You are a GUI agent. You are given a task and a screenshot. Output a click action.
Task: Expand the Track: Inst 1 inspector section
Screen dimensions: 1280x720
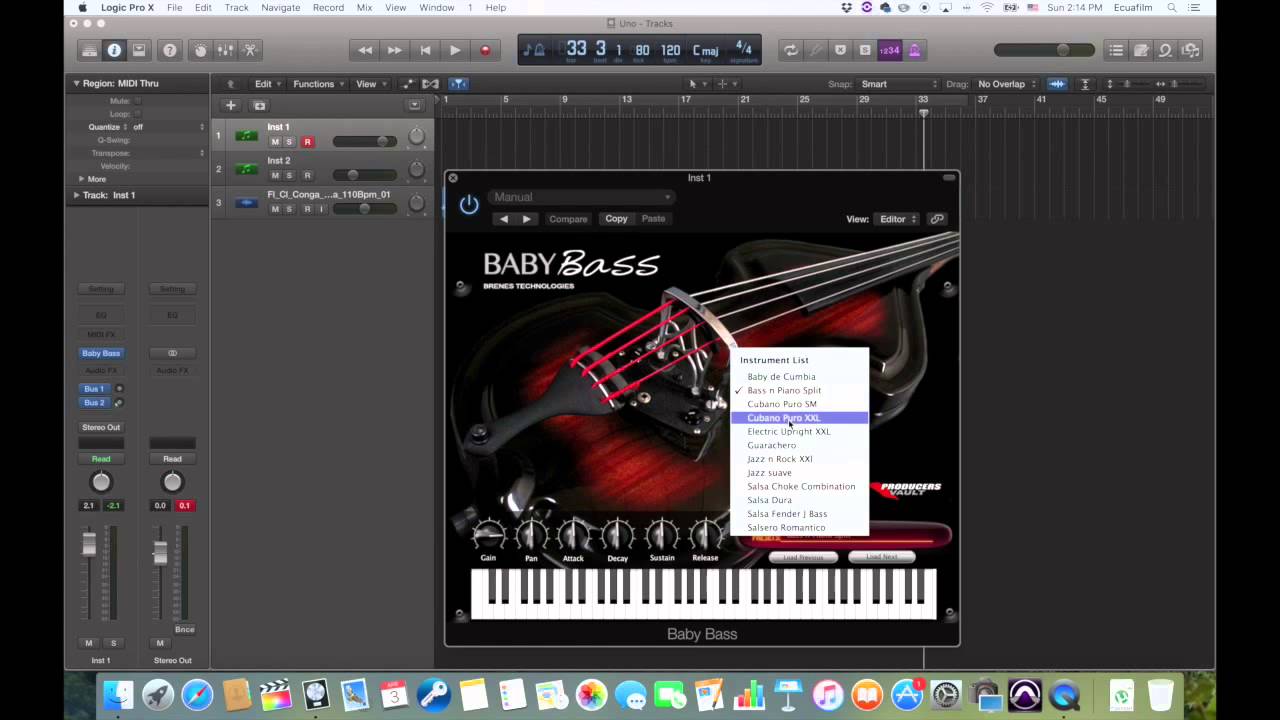click(x=76, y=195)
